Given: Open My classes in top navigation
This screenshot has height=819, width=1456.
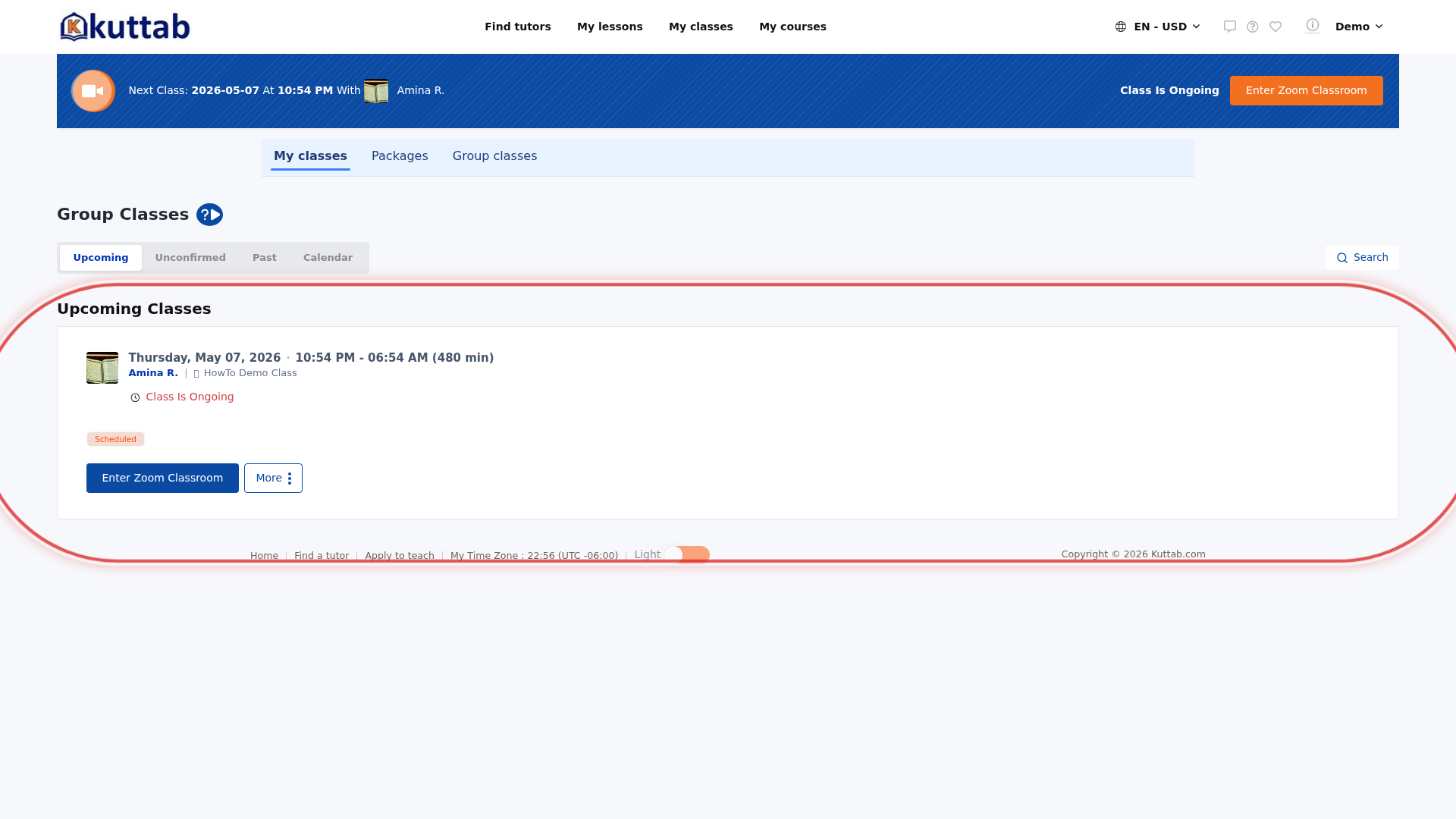Looking at the screenshot, I should pos(701,27).
